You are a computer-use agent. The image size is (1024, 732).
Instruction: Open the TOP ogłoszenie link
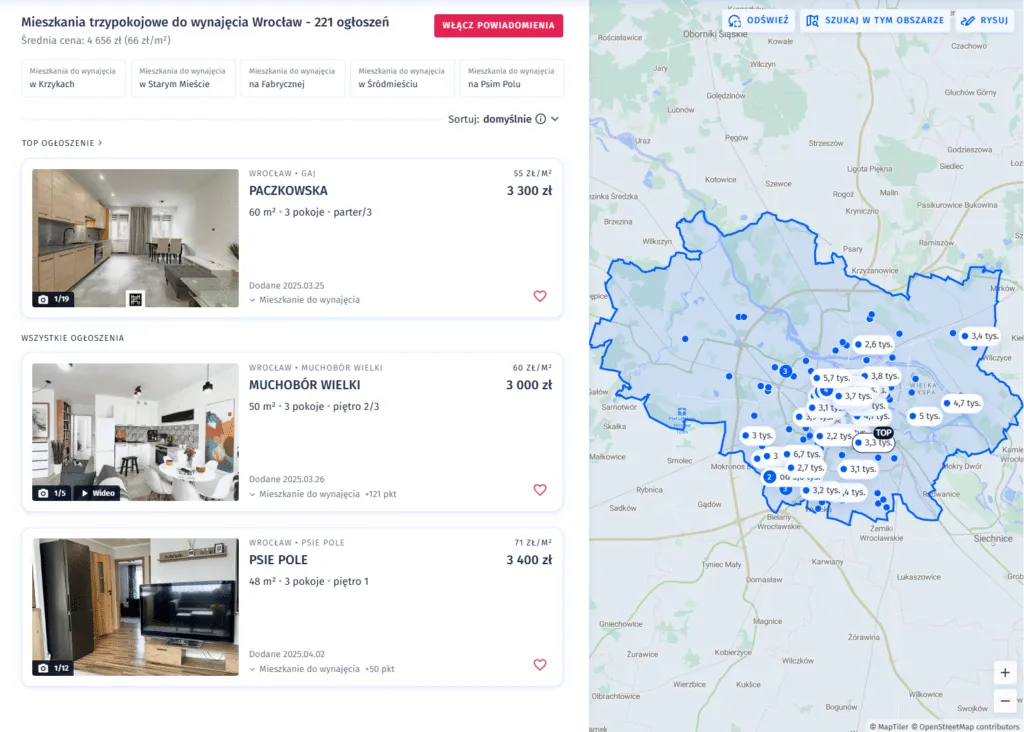coord(62,143)
